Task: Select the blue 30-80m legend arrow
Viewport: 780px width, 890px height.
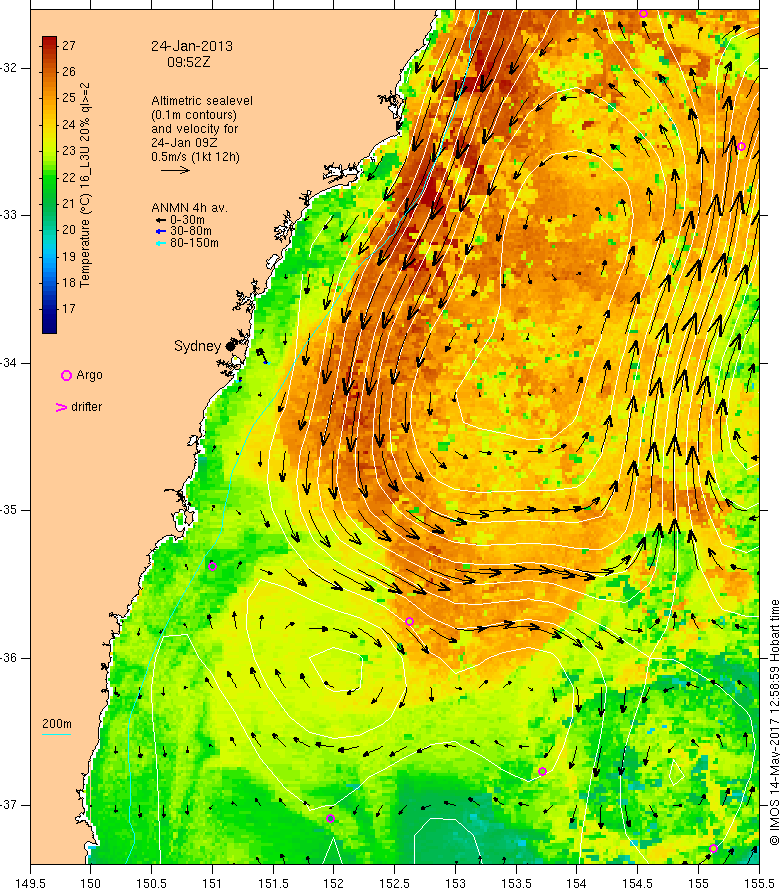Action: click(x=161, y=231)
